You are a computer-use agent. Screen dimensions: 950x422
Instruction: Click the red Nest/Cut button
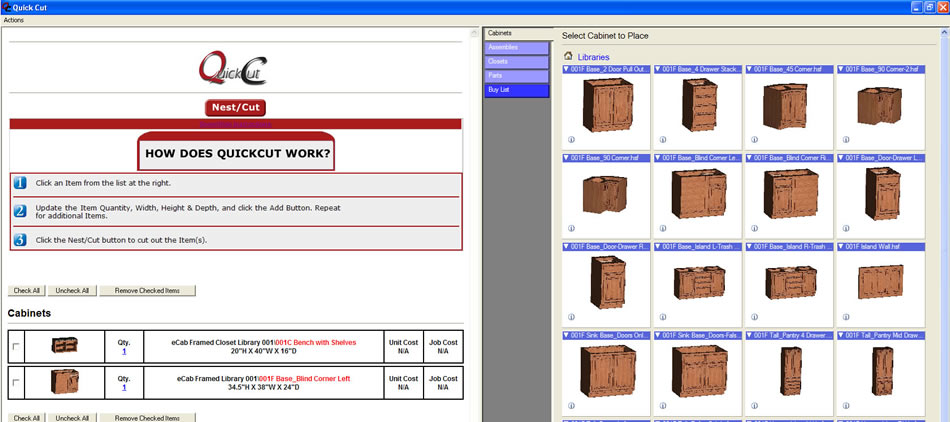coord(236,108)
